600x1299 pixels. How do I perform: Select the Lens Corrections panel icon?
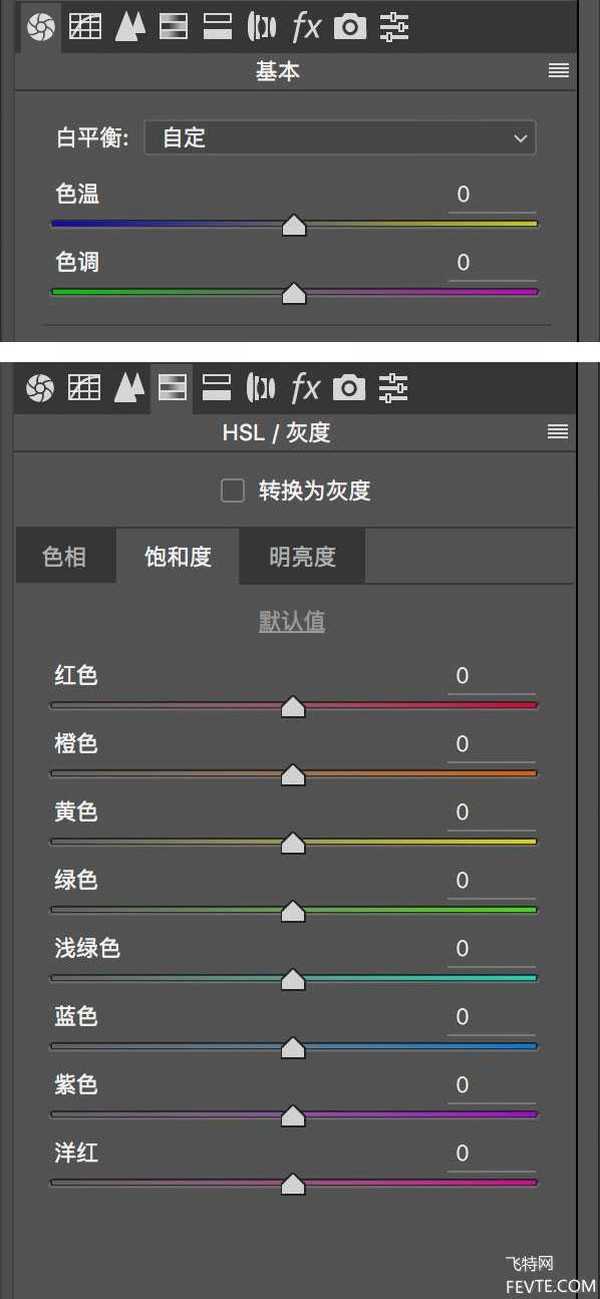click(x=262, y=26)
